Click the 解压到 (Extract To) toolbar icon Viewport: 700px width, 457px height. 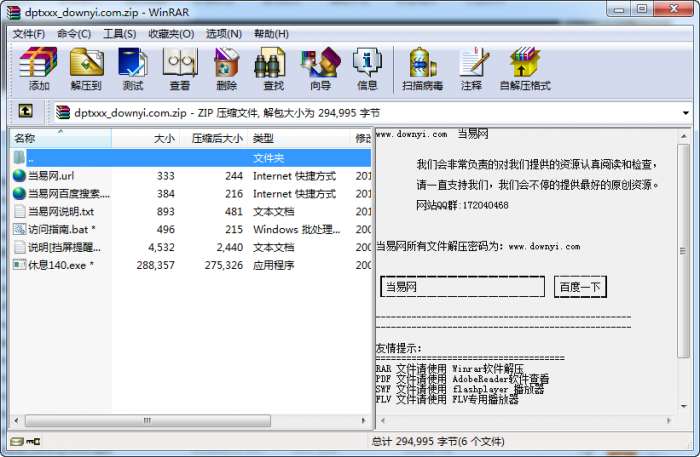[x=86, y=62]
